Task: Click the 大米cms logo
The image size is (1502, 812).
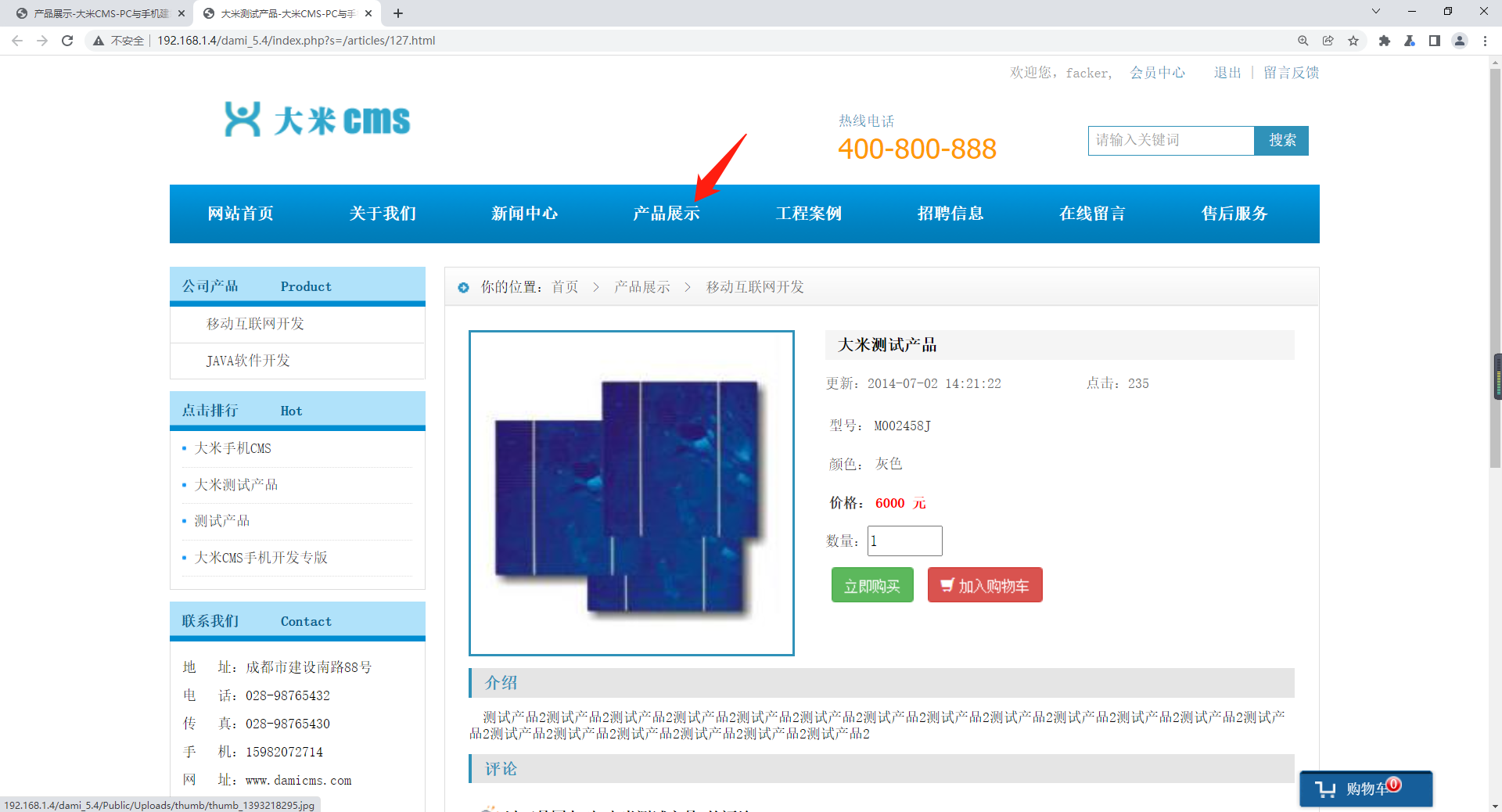Action: pos(316,119)
